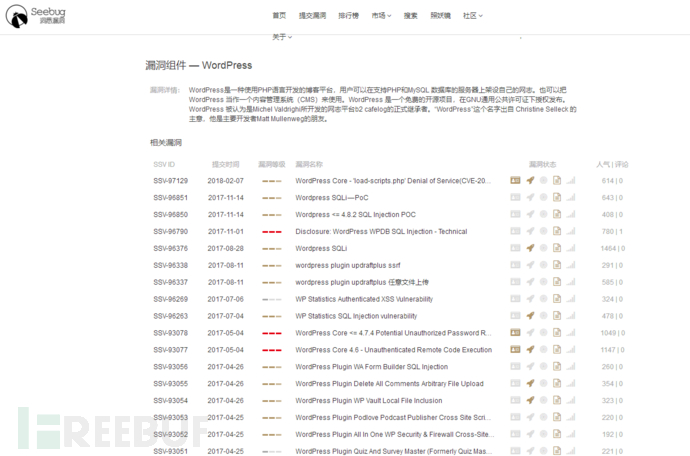Click the document icon in the SSV-96337 row
The image size is (690, 456).
557,282
